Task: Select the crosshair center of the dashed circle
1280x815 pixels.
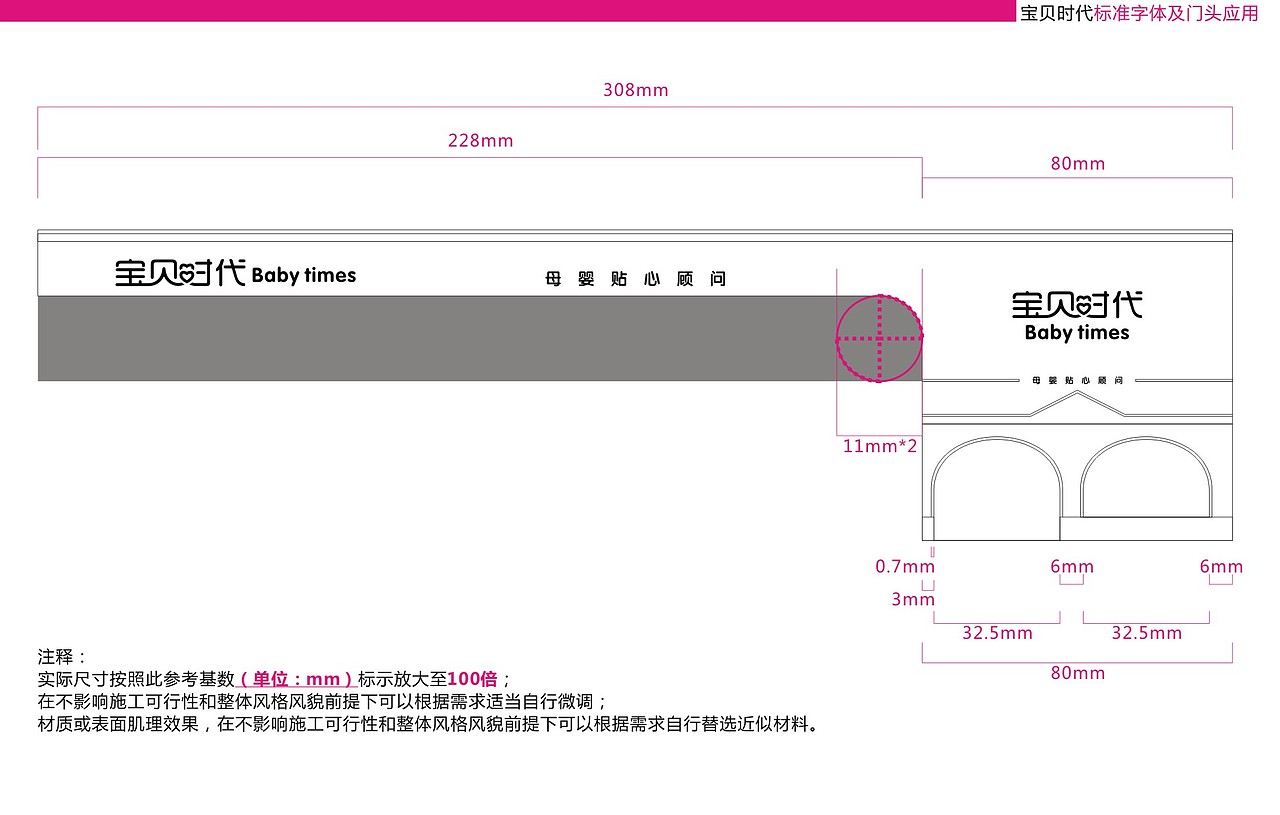Action: click(879, 340)
